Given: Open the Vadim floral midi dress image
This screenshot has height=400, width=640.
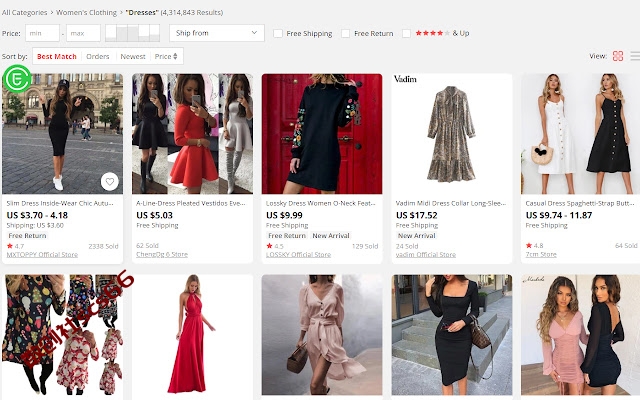Looking at the screenshot, I should [x=452, y=134].
